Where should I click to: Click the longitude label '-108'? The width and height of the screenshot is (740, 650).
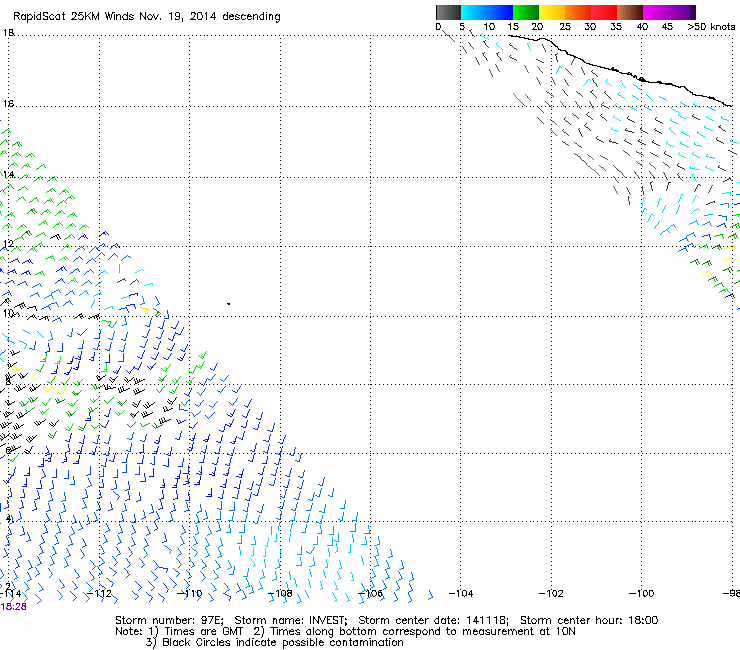click(280, 593)
